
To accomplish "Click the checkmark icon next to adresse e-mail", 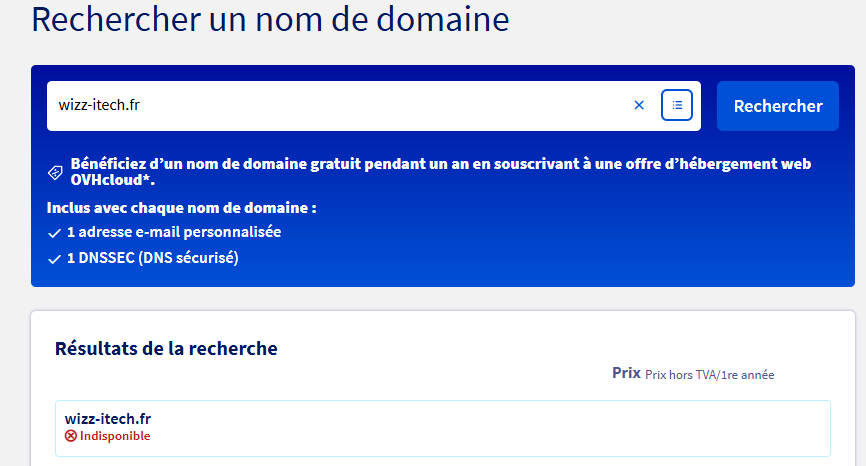I will click(54, 233).
